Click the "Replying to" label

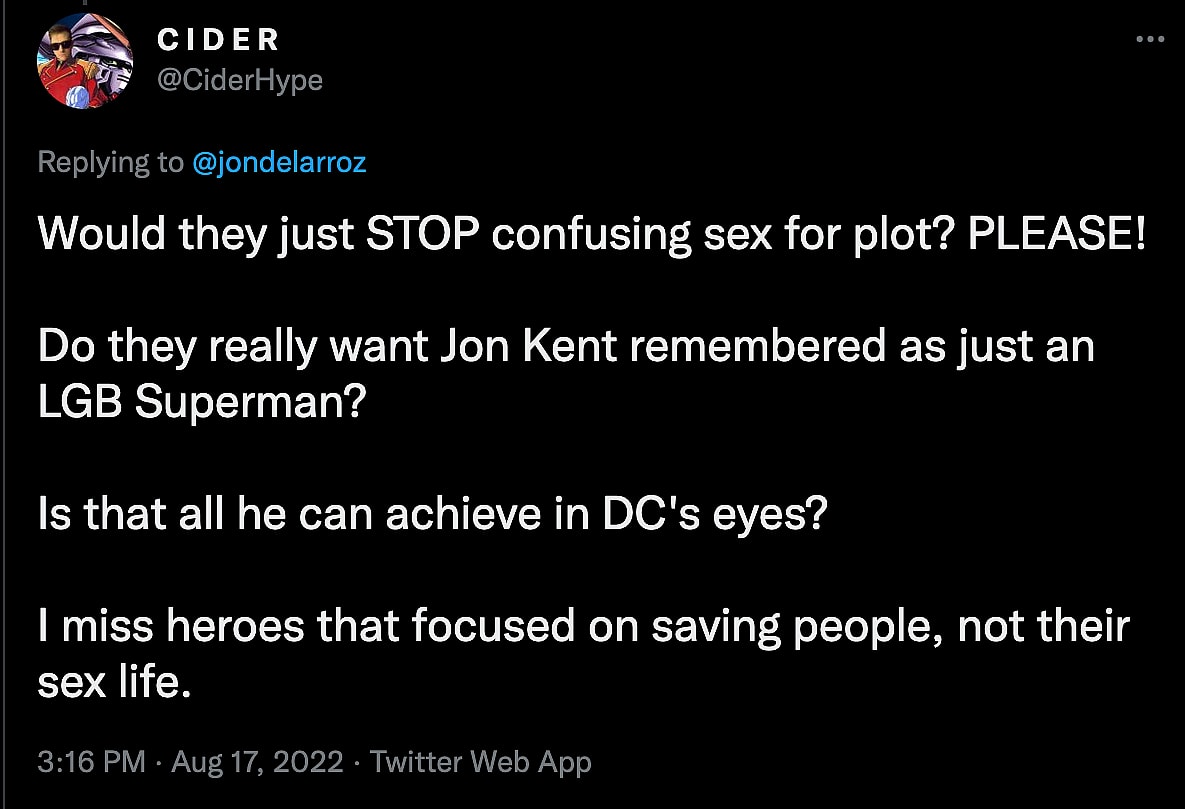pos(110,162)
